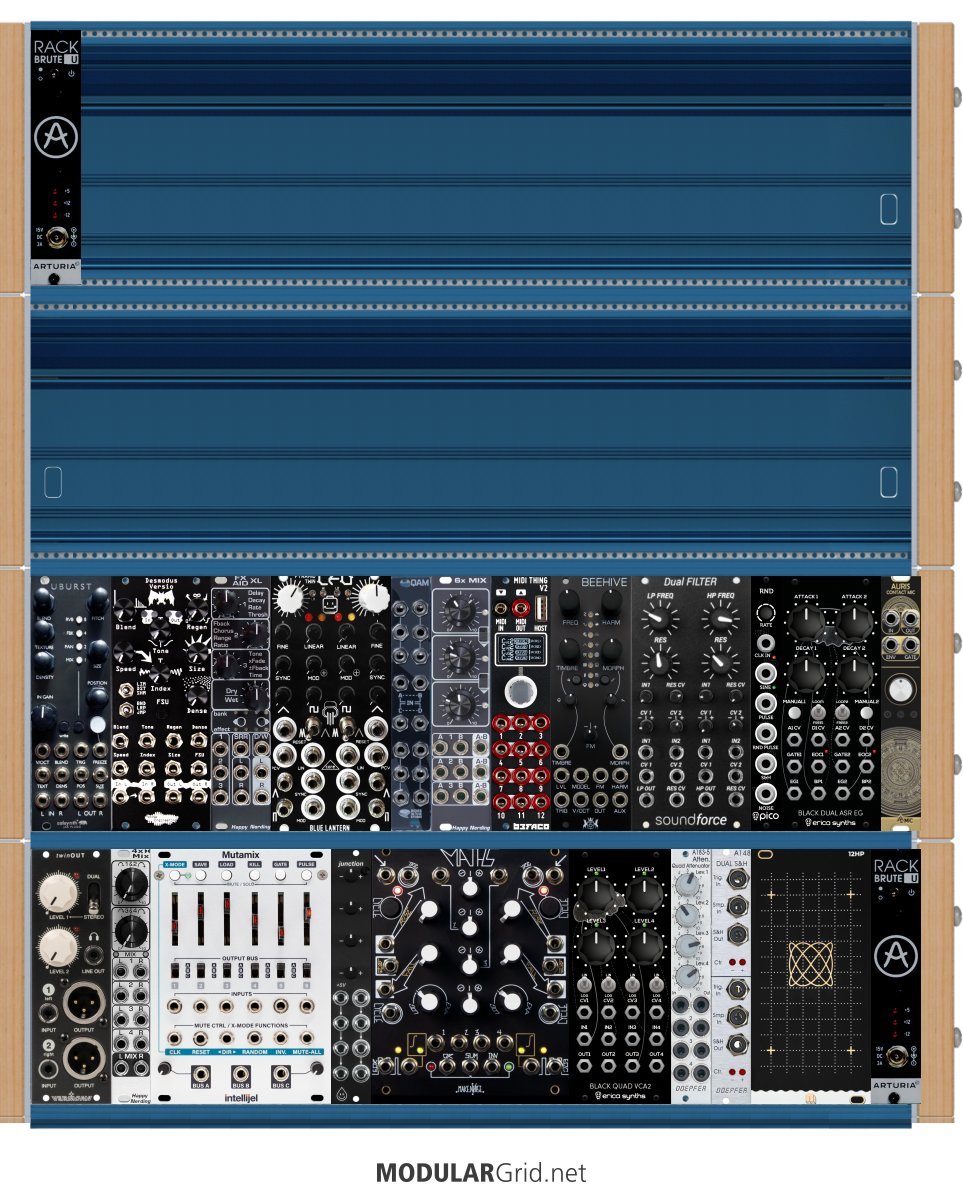Screen dimensions: 963x1194
Task: Flip the BND/LRP/JMP switch on Desmodus Versio
Action: click(x=126, y=710)
